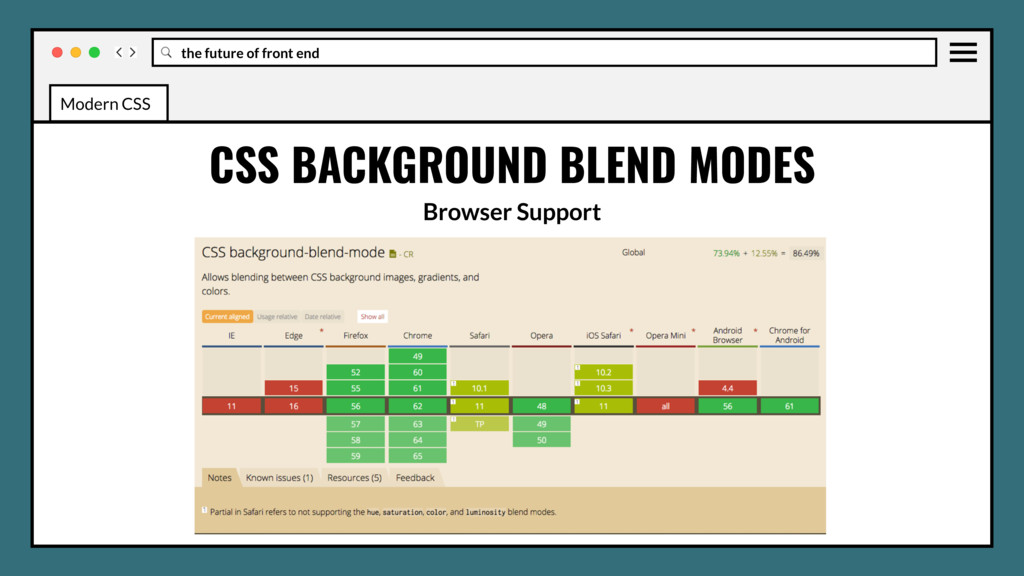1024x576 pixels.
Task: Click the Opera 48 cell
Action: coord(541,406)
